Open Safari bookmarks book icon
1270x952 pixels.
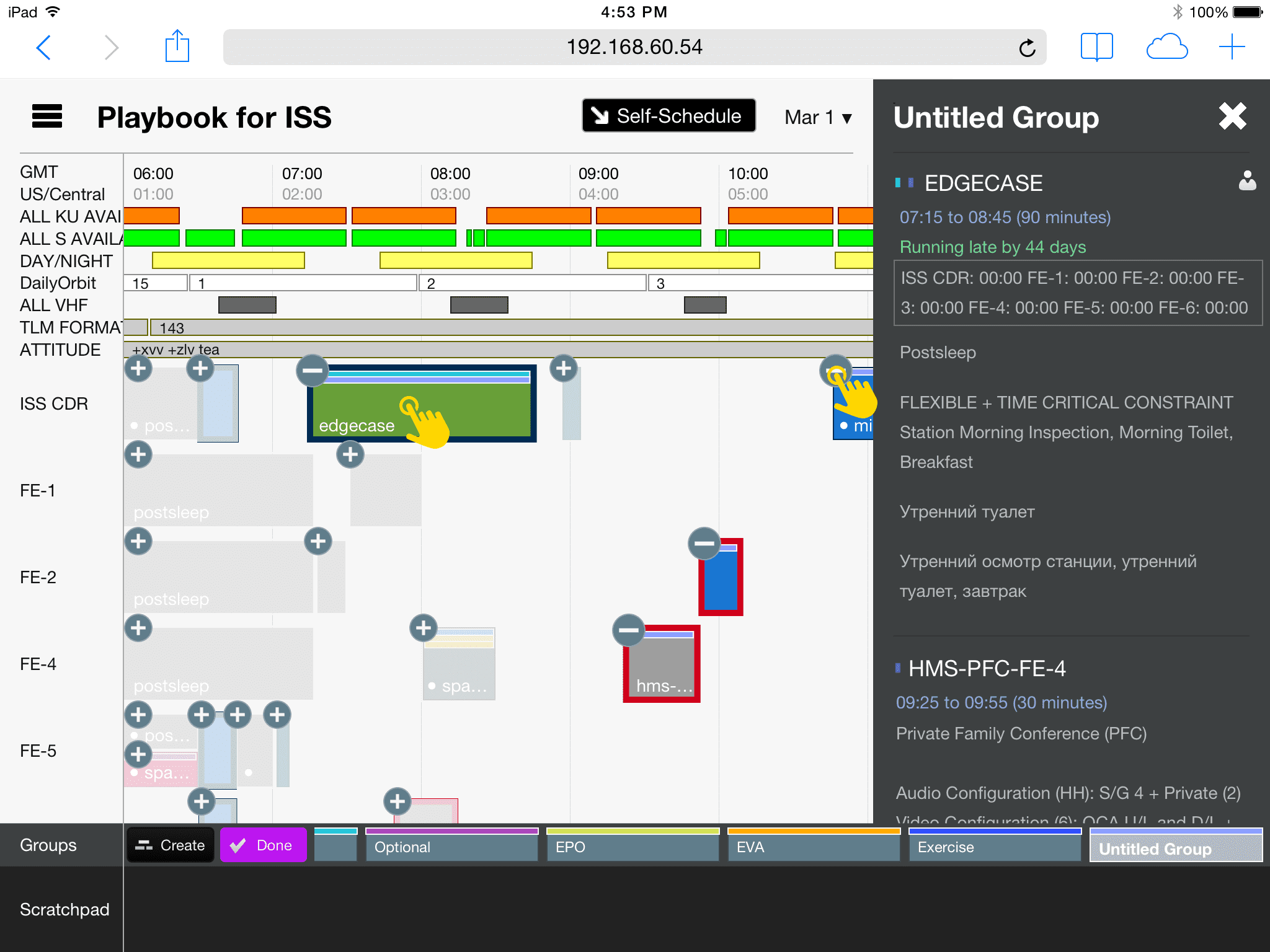tap(1096, 47)
